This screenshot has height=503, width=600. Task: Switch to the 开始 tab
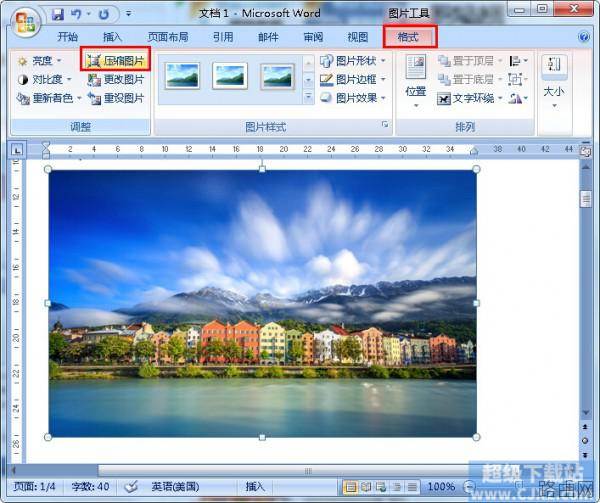(67, 37)
